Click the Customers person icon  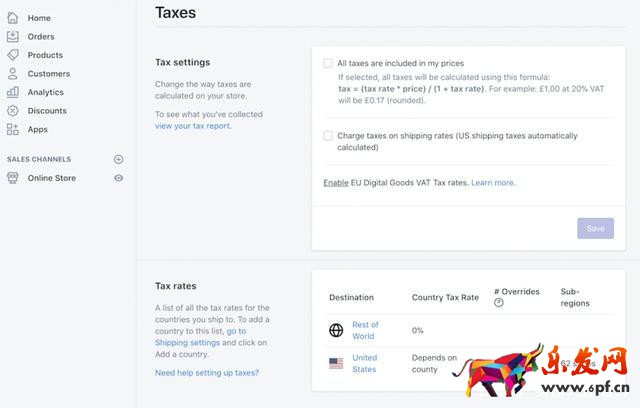(x=13, y=73)
